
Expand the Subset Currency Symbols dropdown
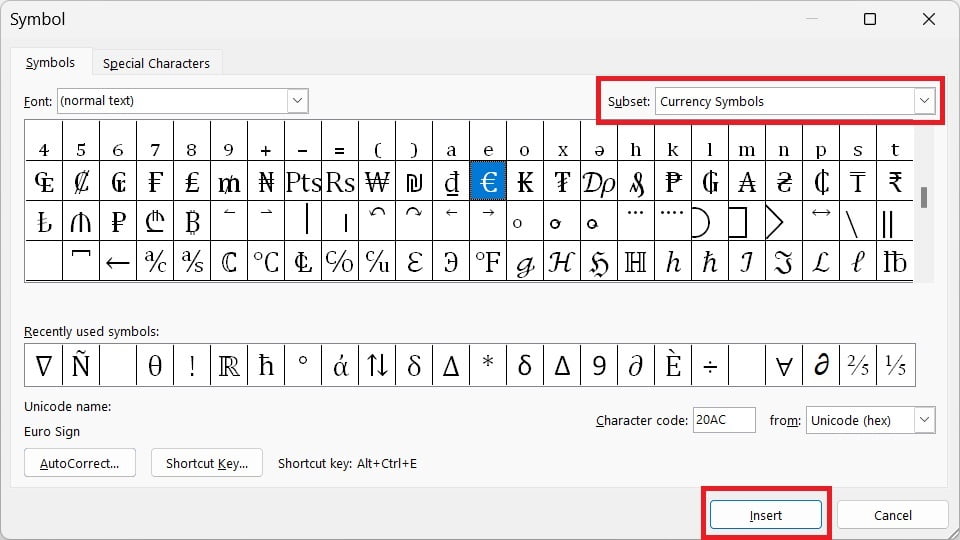pos(924,101)
